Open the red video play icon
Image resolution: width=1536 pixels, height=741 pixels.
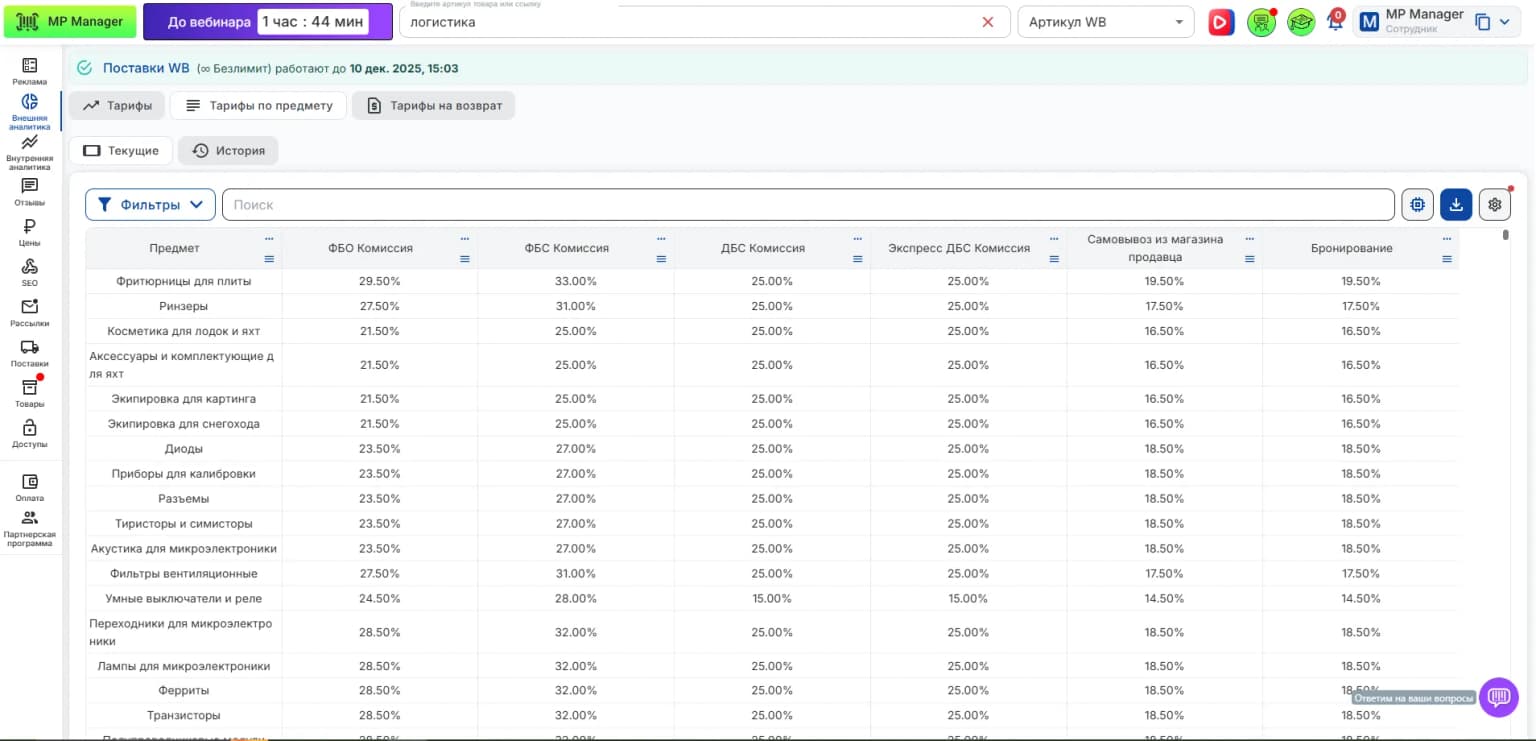[x=1221, y=22]
